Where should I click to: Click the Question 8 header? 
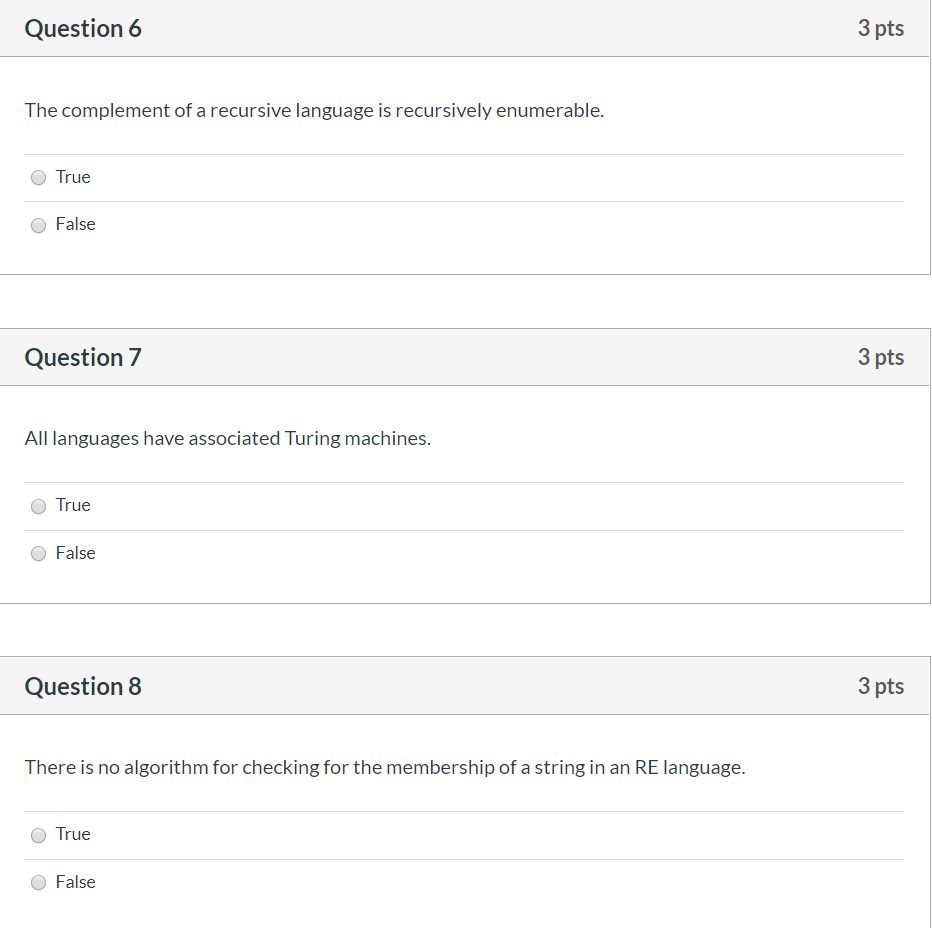83,686
